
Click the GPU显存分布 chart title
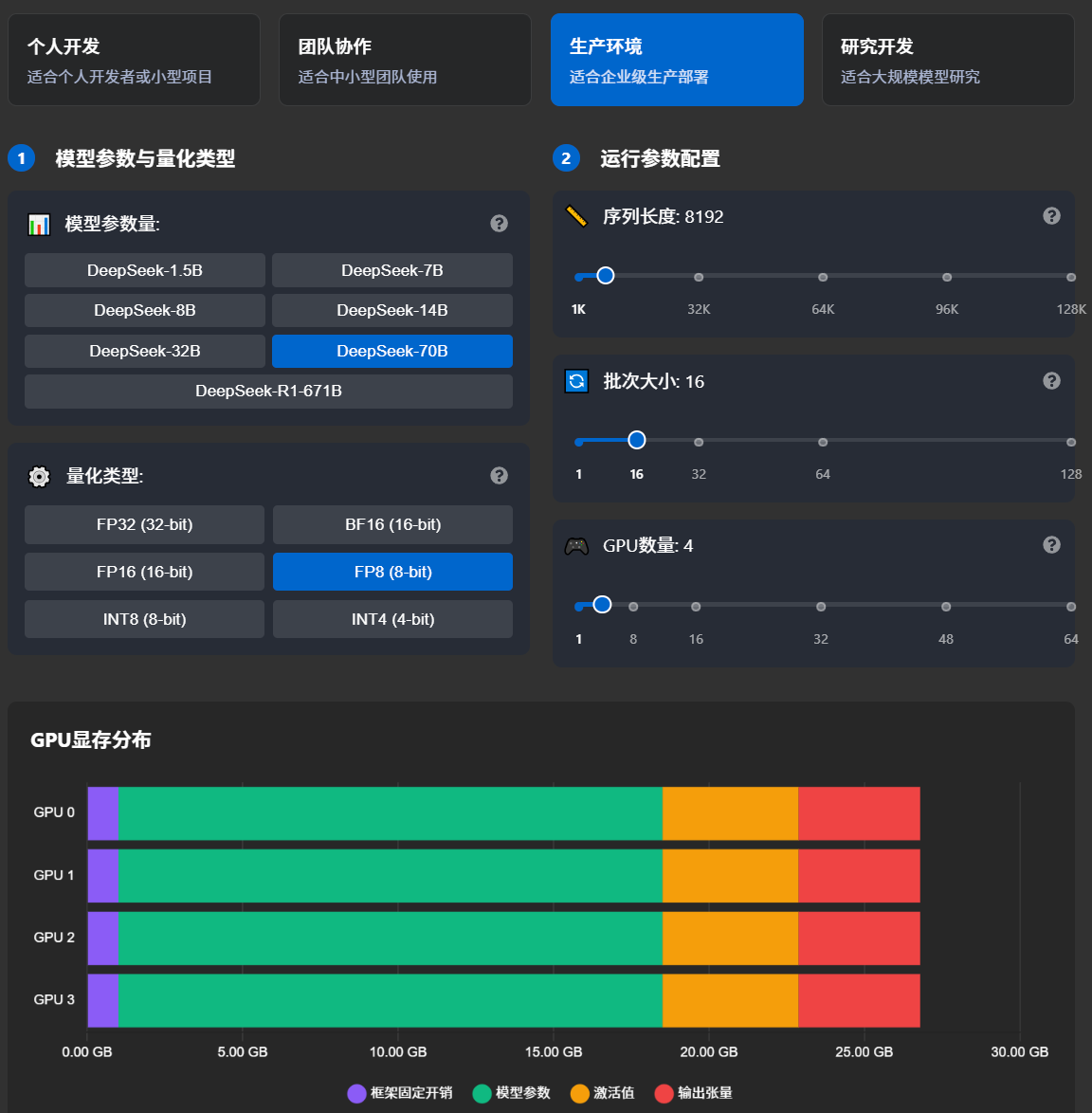tap(91, 739)
